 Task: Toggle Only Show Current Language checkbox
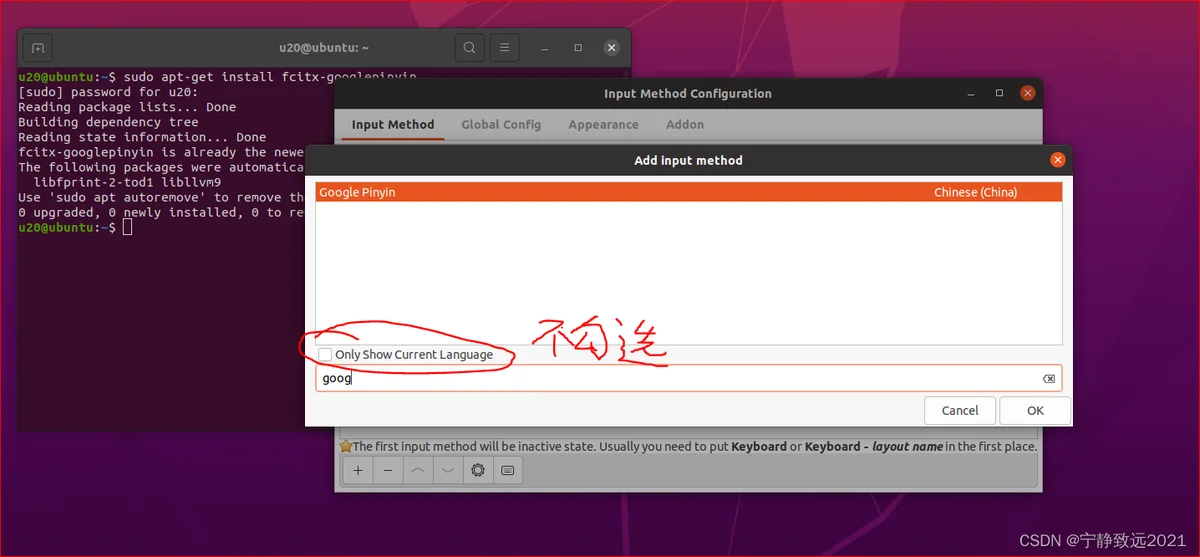coord(325,355)
